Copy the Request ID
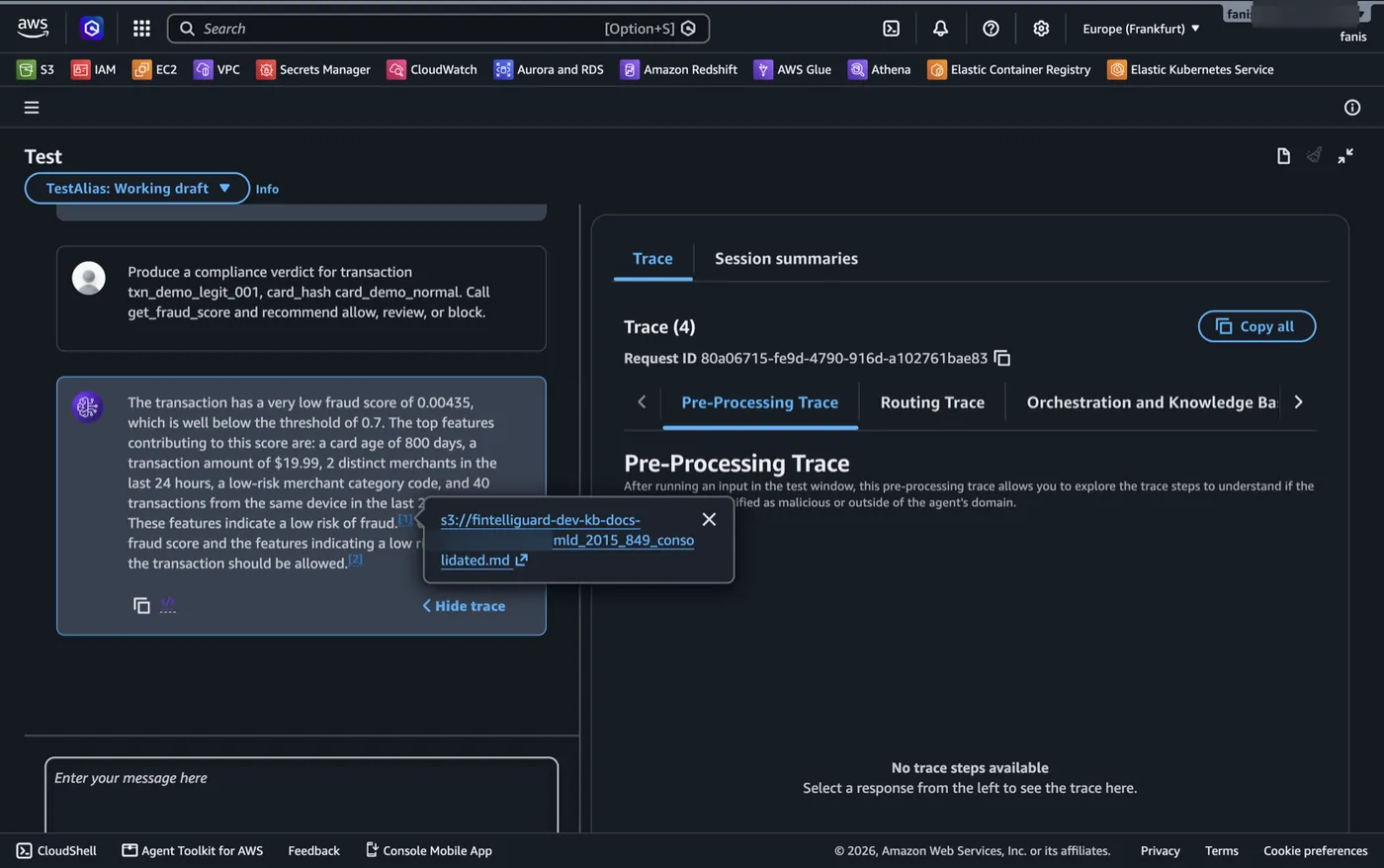Viewport: 1384px width, 868px height. click(x=1002, y=358)
